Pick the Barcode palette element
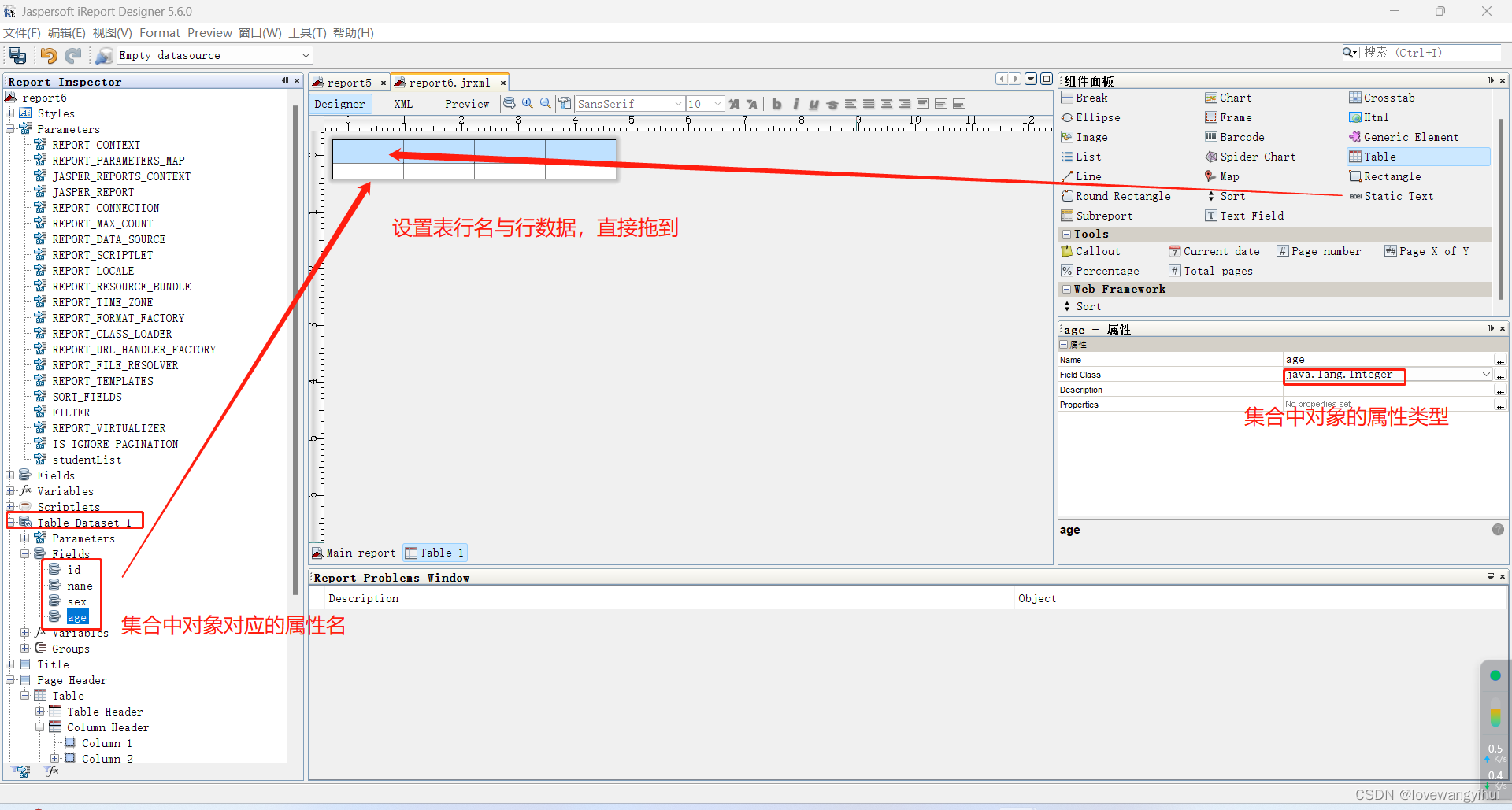Screen dimensions: 1512x810 pos(1235,137)
